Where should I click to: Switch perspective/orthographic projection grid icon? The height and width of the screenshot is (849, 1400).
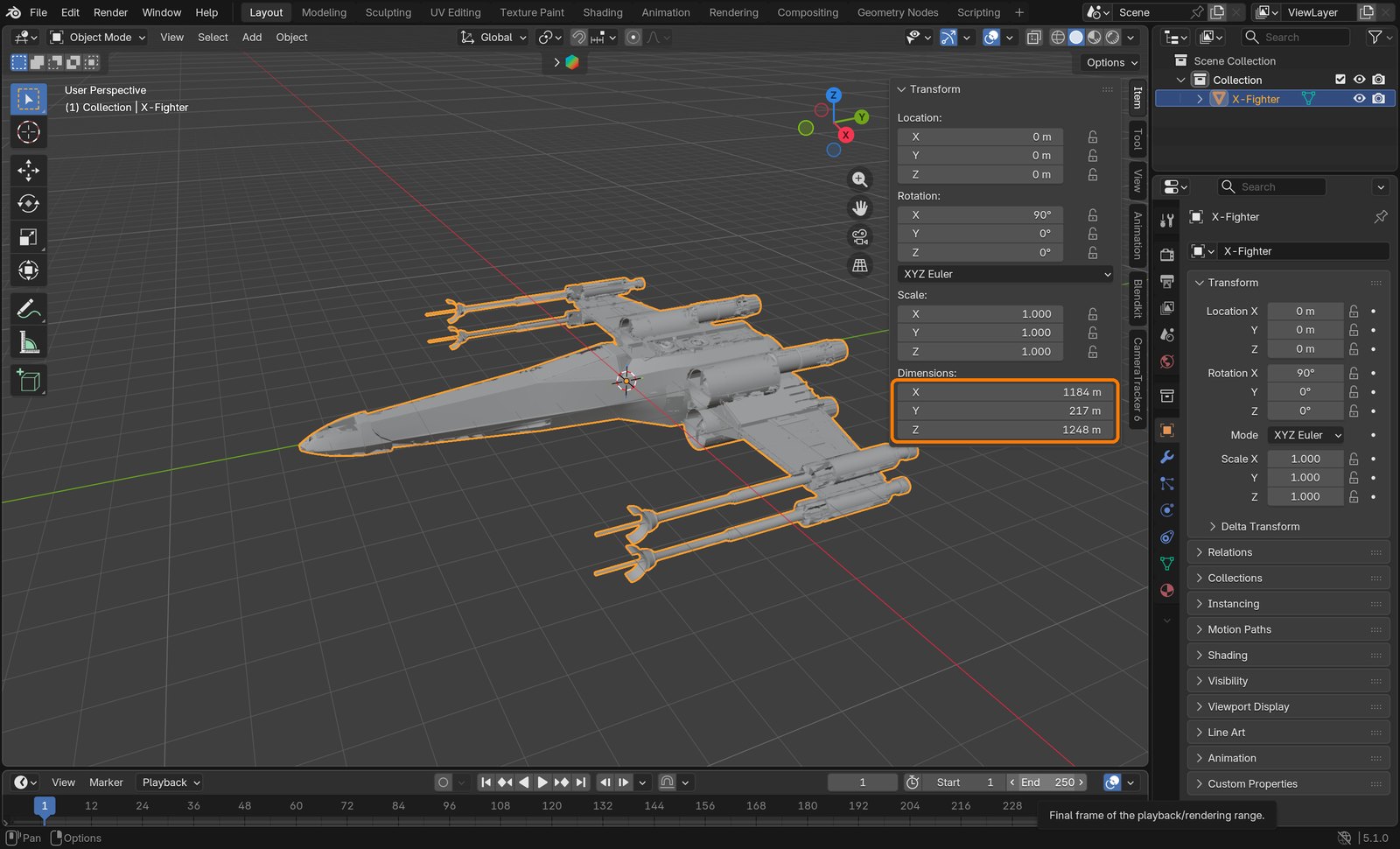coord(860,265)
